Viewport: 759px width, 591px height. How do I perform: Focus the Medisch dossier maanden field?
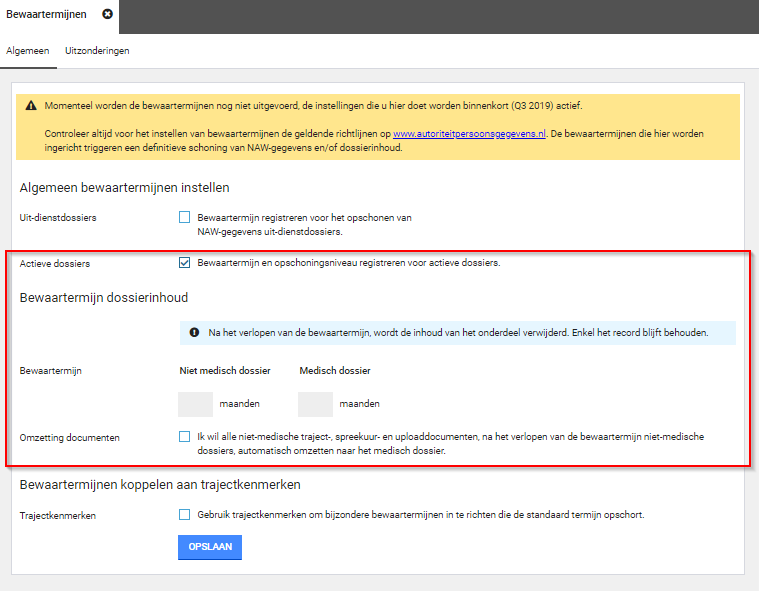point(315,404)
